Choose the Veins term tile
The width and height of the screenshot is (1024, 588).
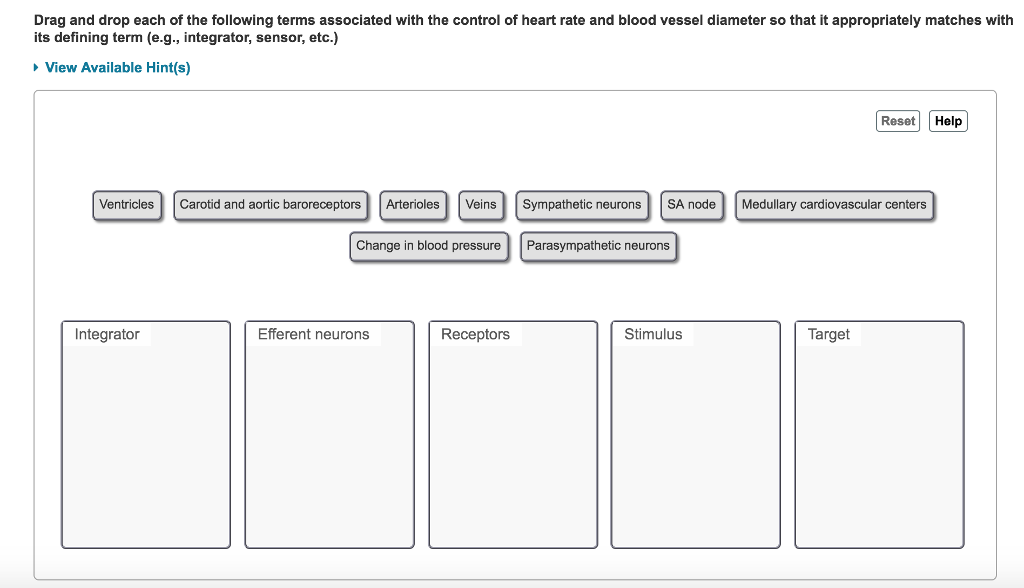[481, 205]
